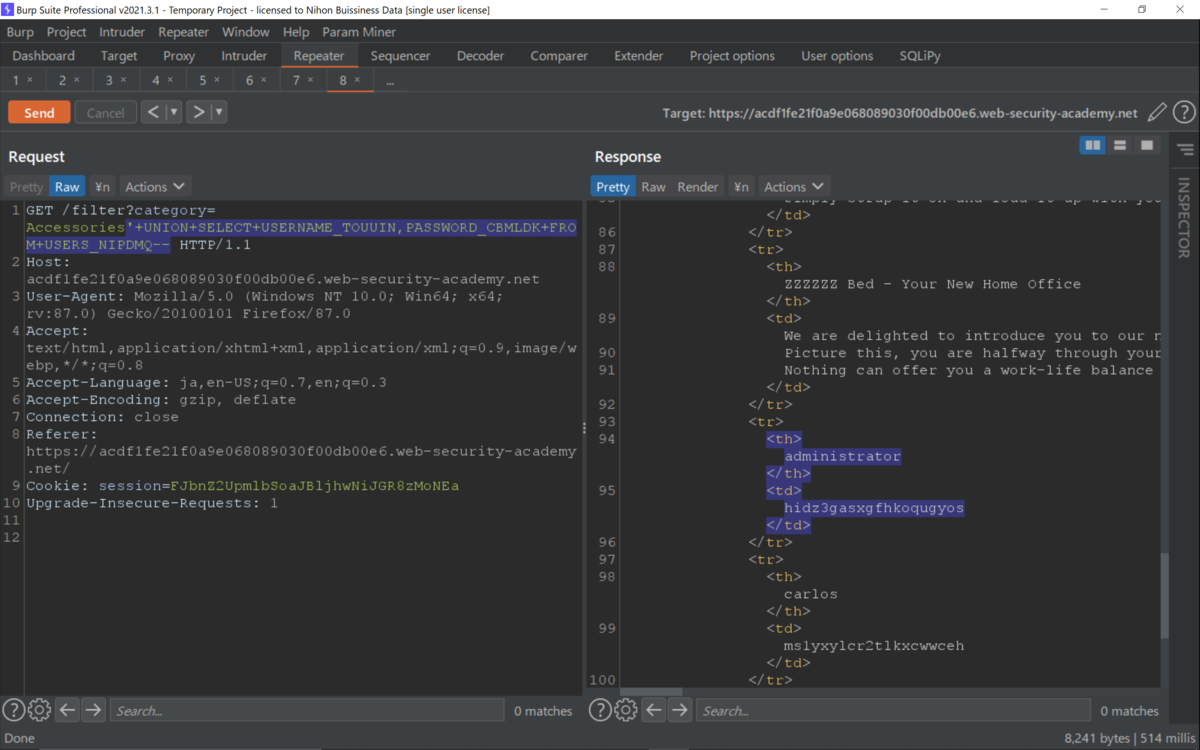Open the Request Actions dropdown
Screen dimensions: 1200x750
click(x=155, y=186)
